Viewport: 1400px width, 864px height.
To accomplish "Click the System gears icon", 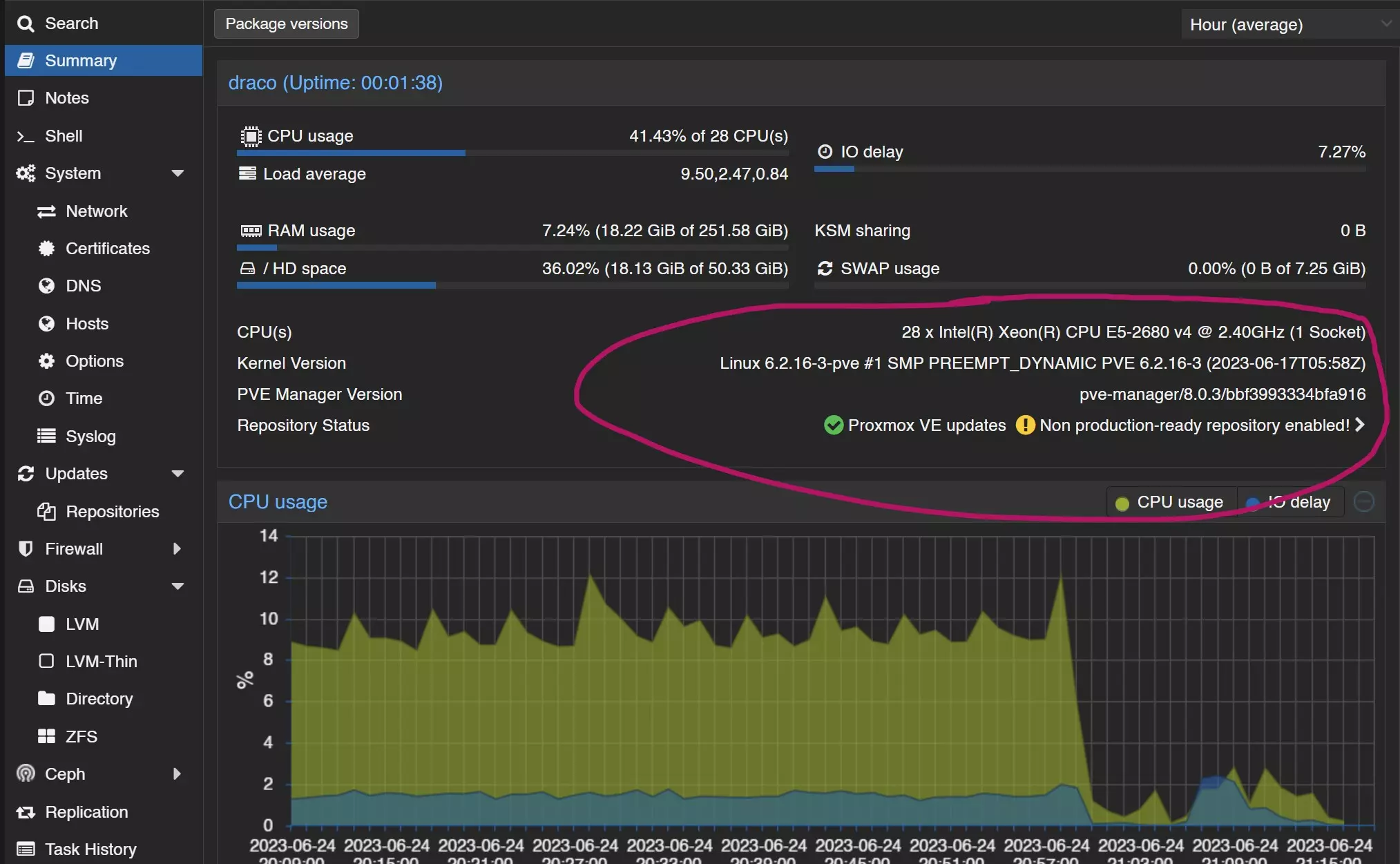I will pyautogui.click(x=26, y=173).
